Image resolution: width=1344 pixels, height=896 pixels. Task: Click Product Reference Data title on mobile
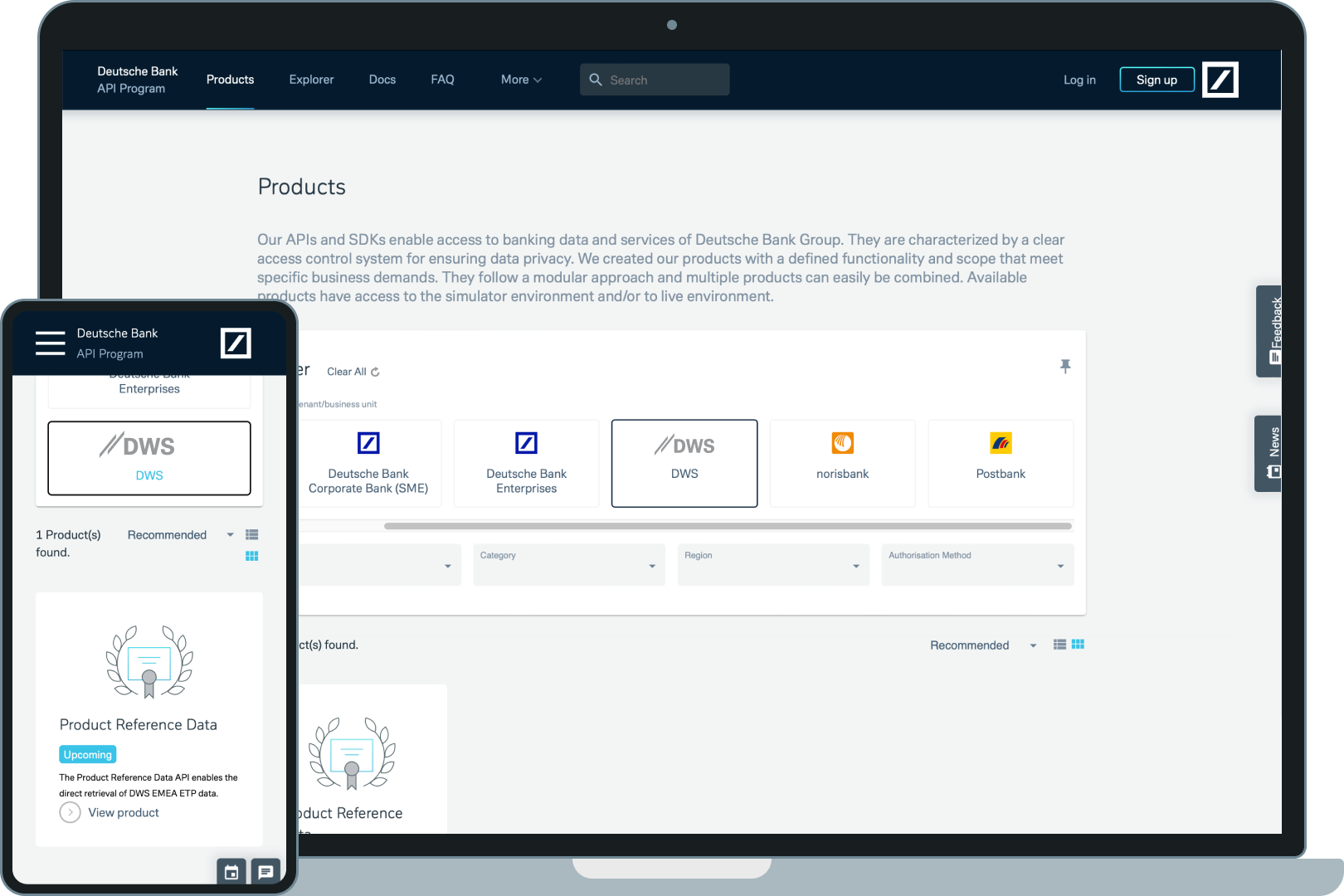tap(138, 724)
